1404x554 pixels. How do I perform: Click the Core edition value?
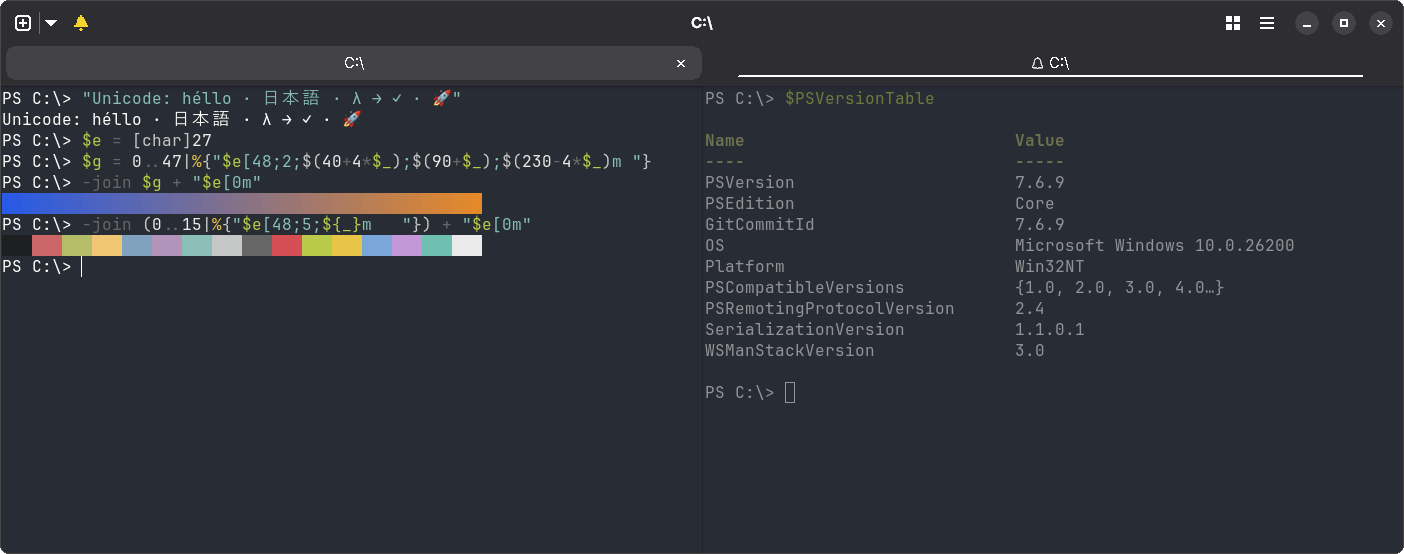pos(1035,204)
